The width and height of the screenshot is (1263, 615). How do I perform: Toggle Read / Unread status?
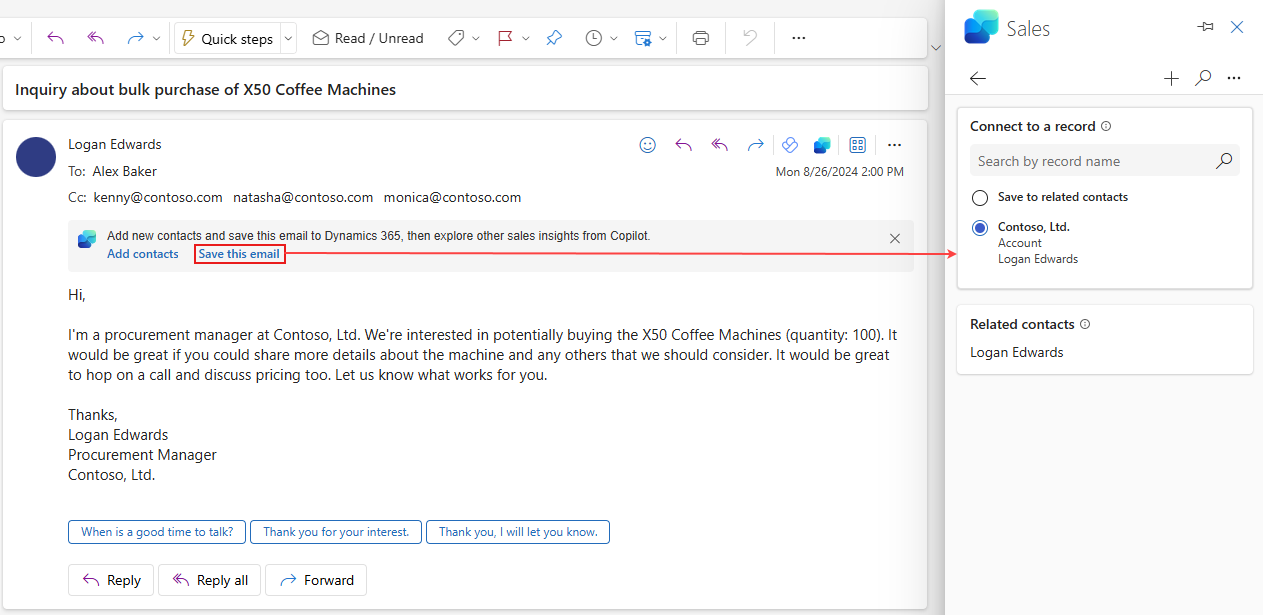tap(367, 37)
